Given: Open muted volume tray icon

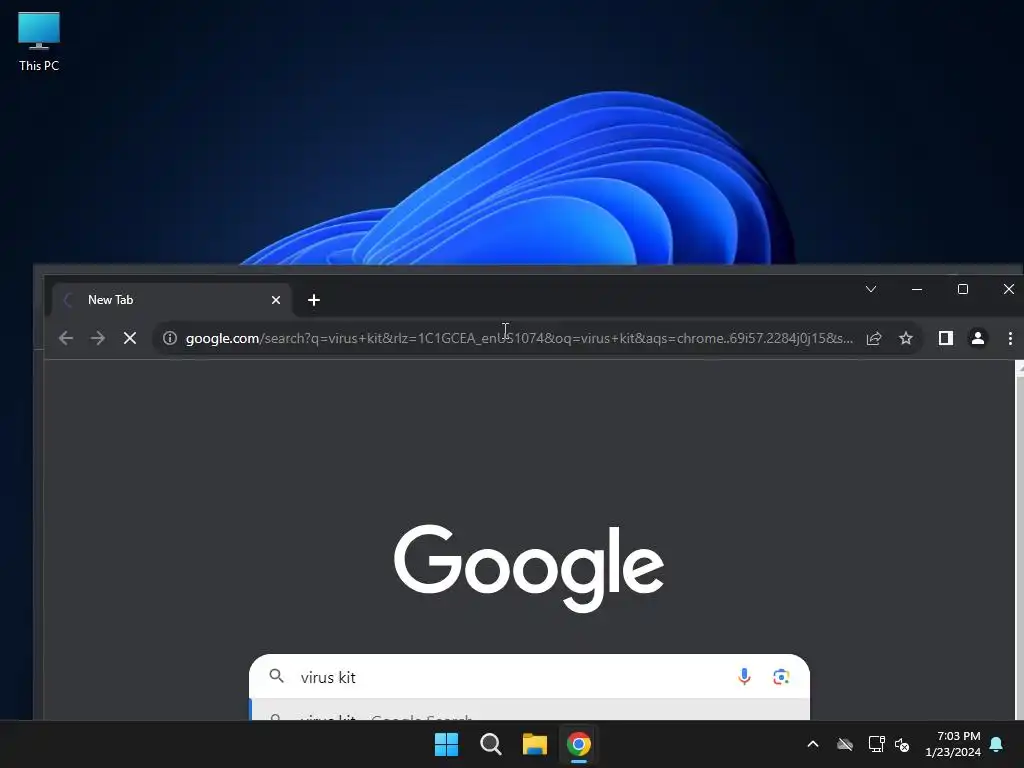Looking at the screenshot, I should [x=902, y=744].
